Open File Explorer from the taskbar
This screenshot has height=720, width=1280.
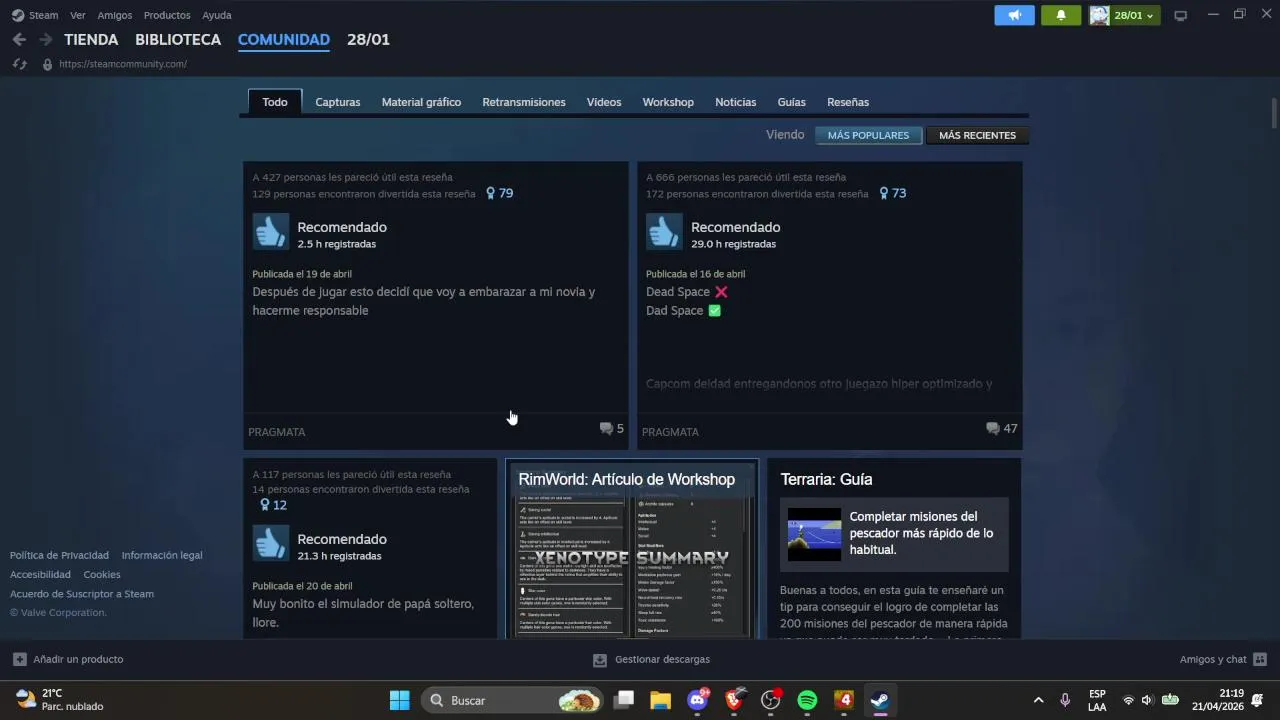point(660,700)
